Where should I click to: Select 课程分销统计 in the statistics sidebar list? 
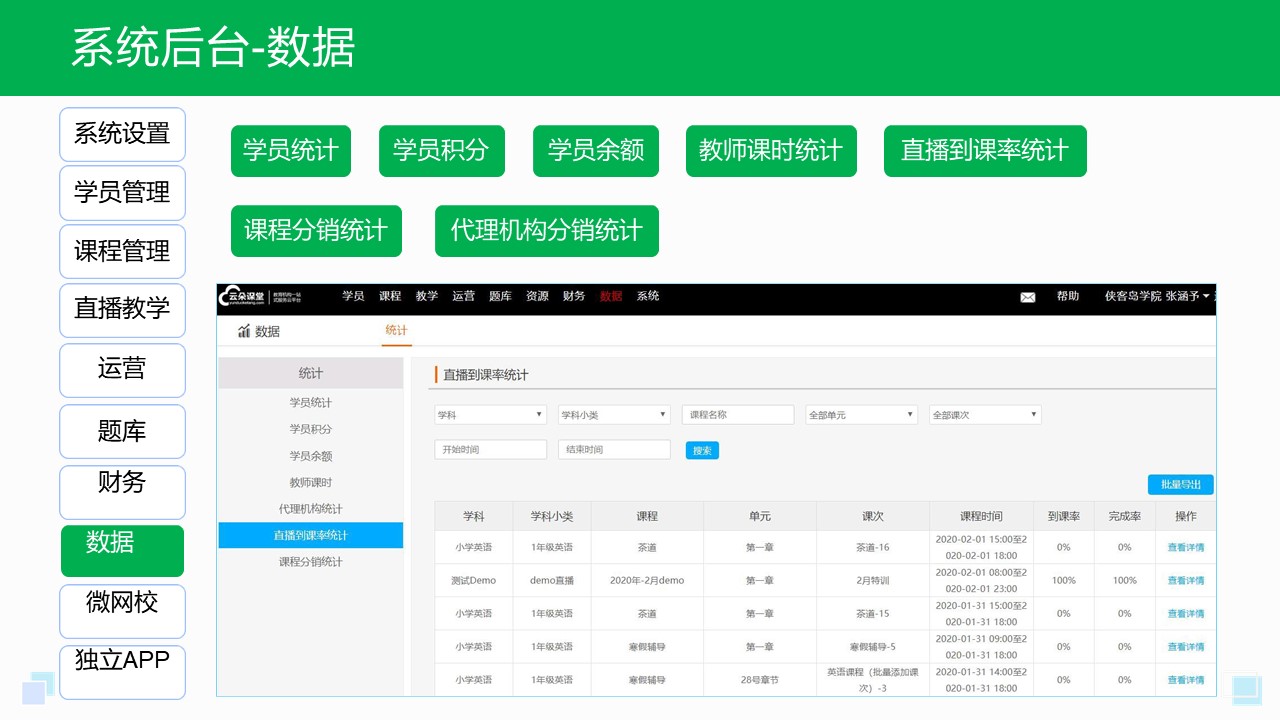coord(311,562)
